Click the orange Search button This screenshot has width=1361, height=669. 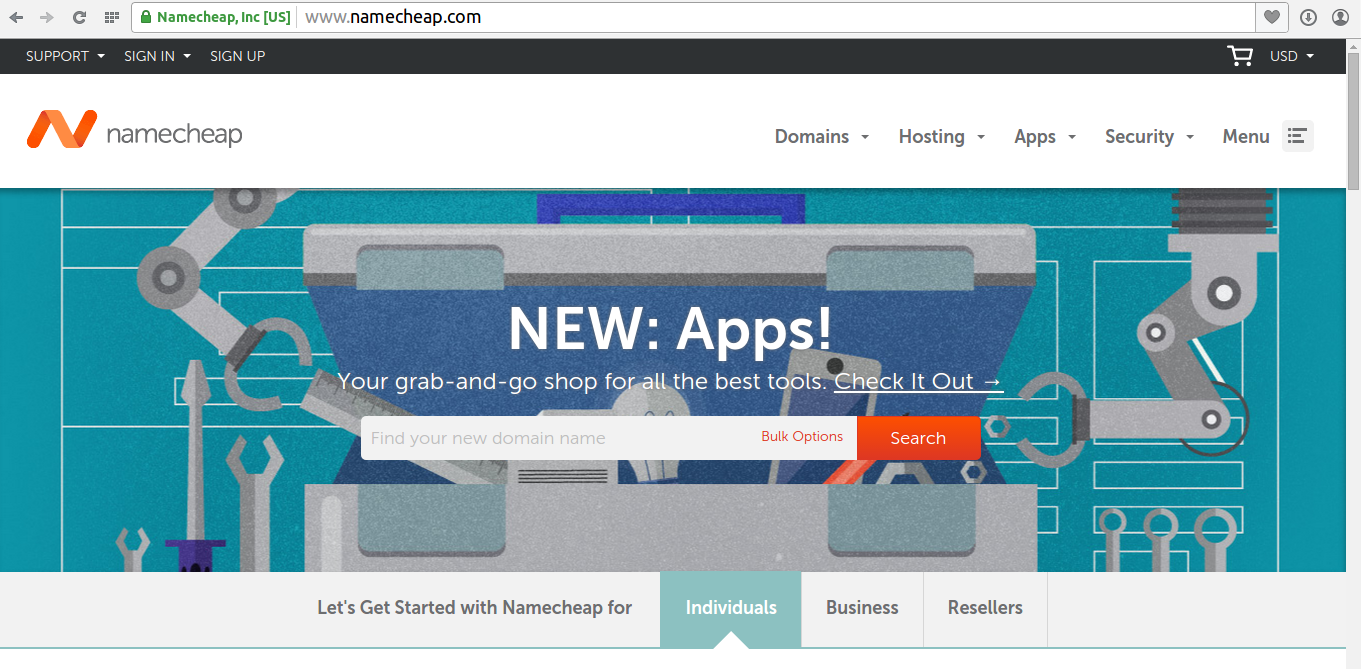[919, 438]
